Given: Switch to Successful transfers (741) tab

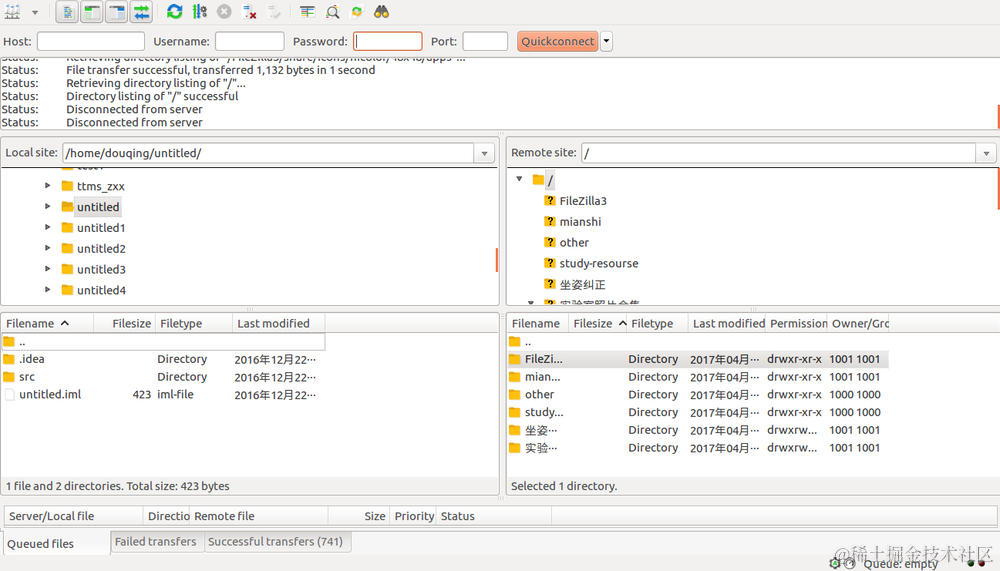Looking at the screenshot, I should tap(275, 542).
